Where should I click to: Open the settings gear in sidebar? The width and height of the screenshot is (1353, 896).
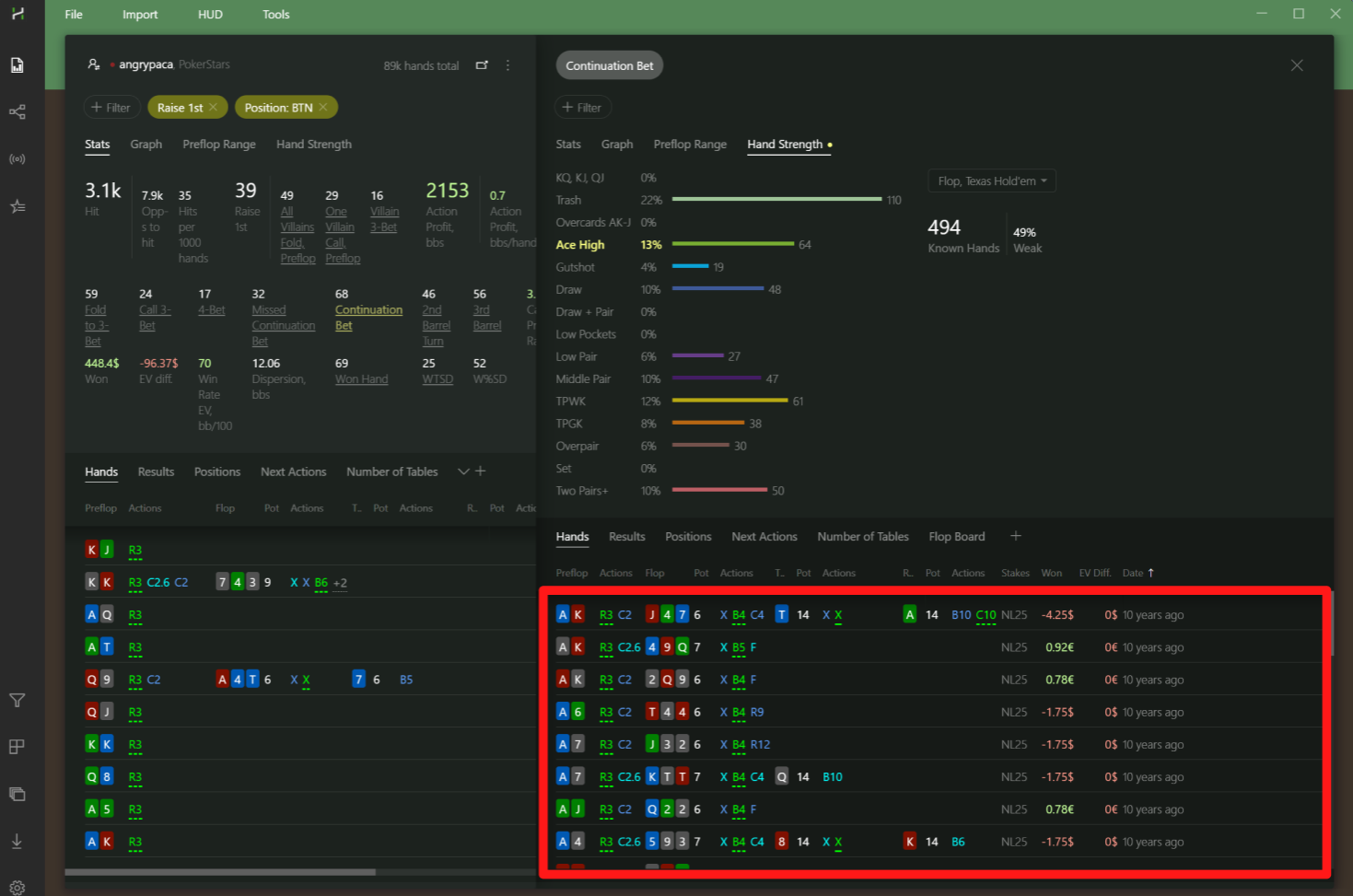tap(17, 889)
